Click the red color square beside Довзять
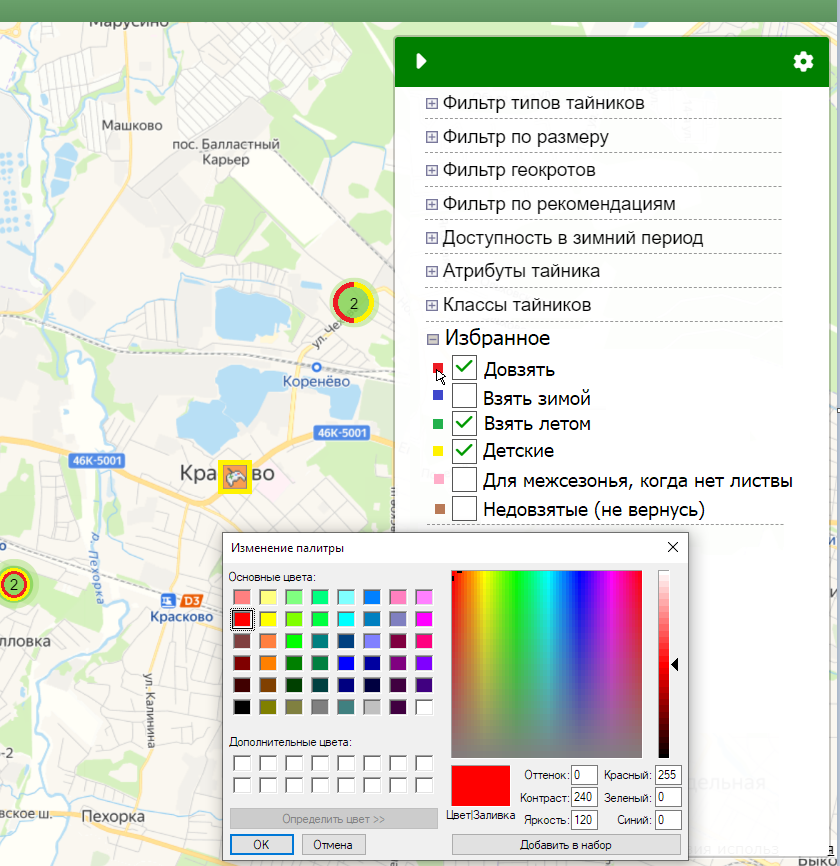The width and height of the screenshot is (840, 866). [x=438, y=368]
